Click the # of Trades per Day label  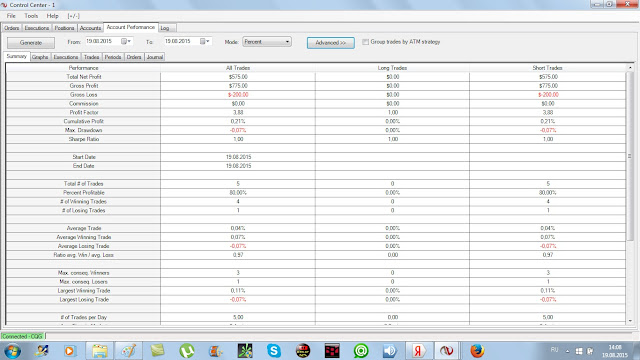click(84, 317)
